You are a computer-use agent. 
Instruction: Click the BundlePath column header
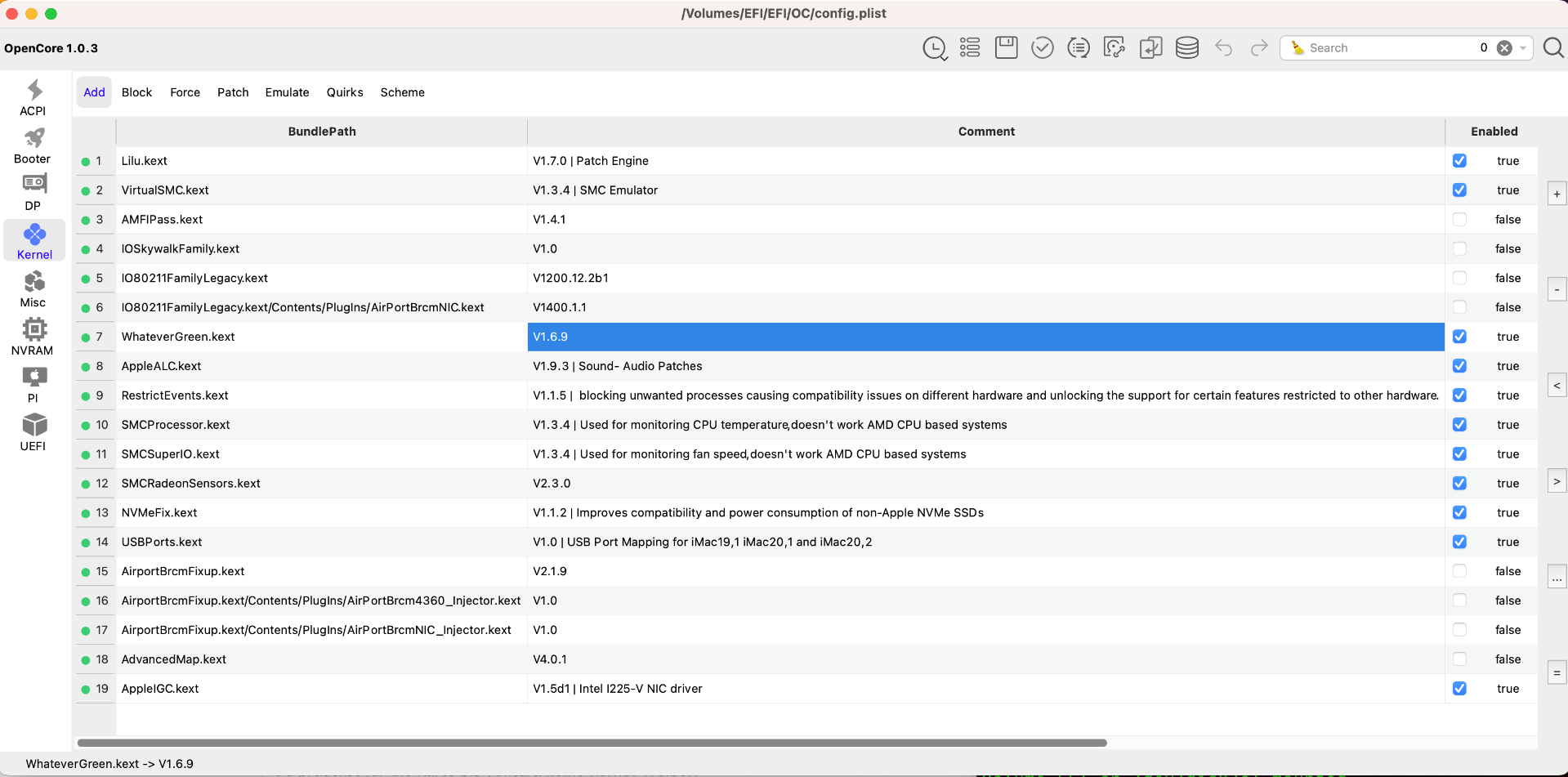[322, 132]
